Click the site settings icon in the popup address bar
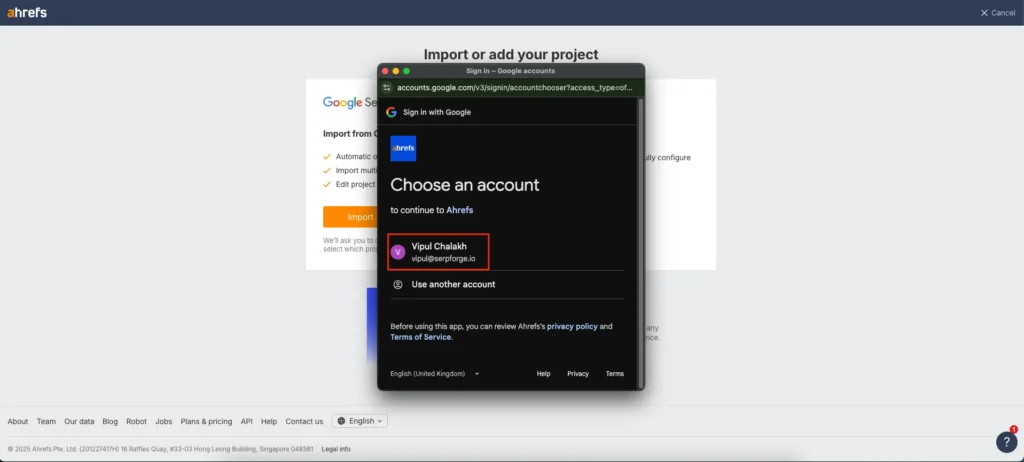1024x462 pixels. tap(387, 87)
